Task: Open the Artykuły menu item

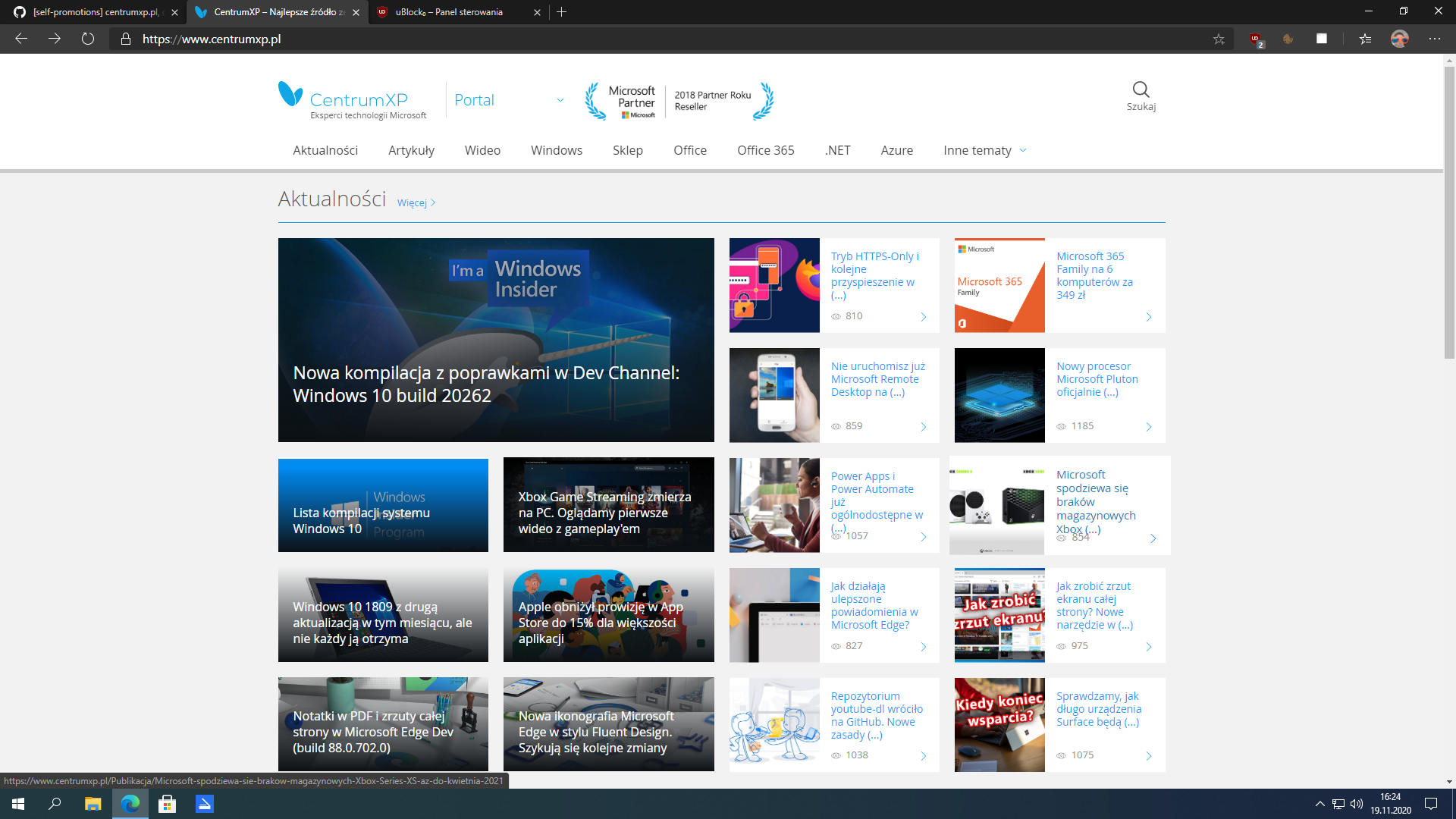Action: coord(411,150)
